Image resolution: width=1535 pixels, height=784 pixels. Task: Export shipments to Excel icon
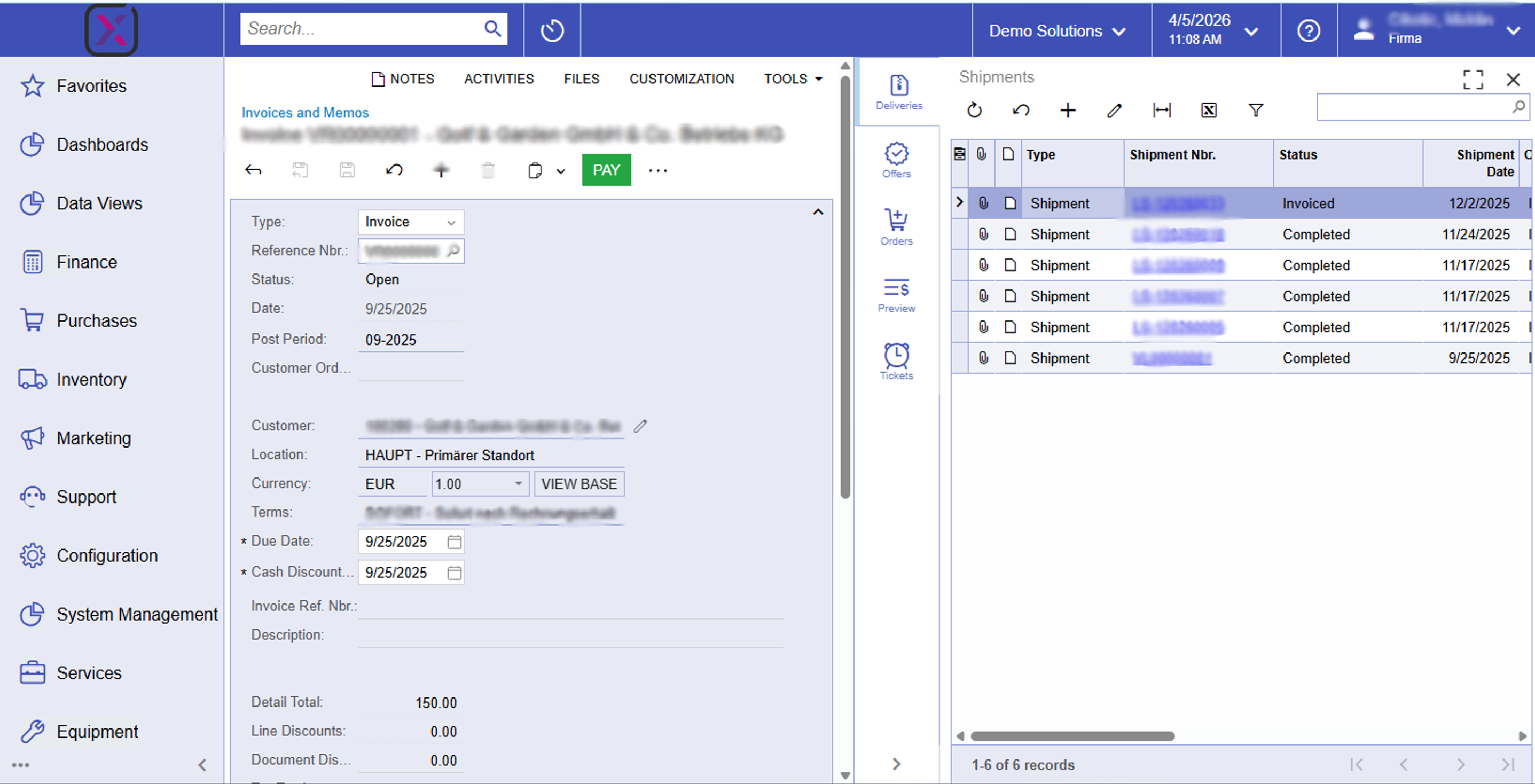tap(1209, 110)
